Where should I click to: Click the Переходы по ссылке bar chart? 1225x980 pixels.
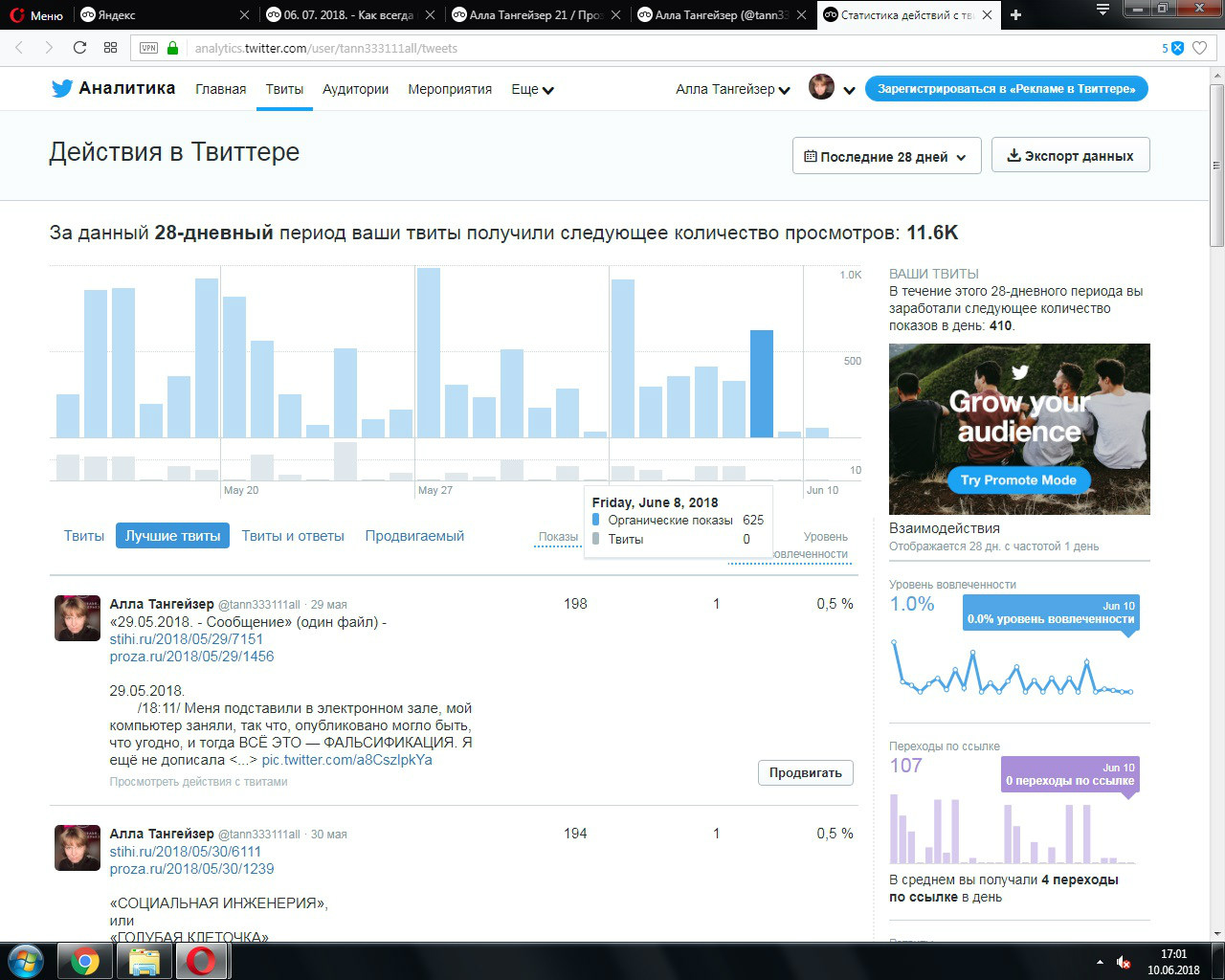[x=1013, y=829]
